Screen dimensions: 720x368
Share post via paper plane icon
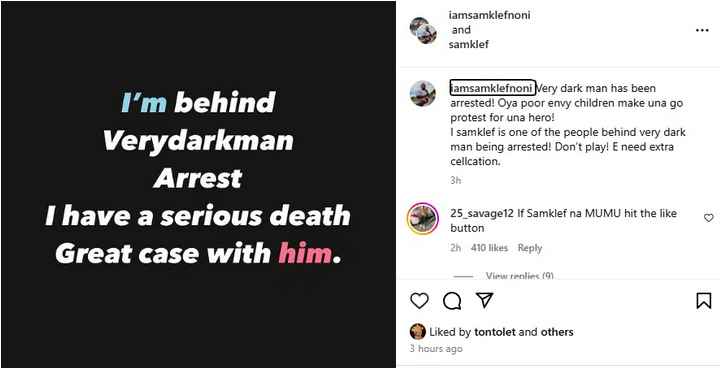pos(484,300)
